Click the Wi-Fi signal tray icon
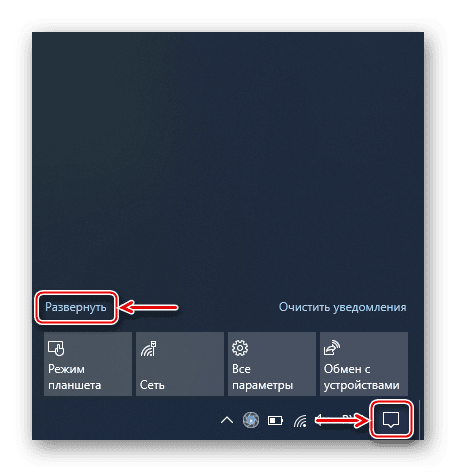This screenshot has height=472, width=456. [x=300, y=420]
